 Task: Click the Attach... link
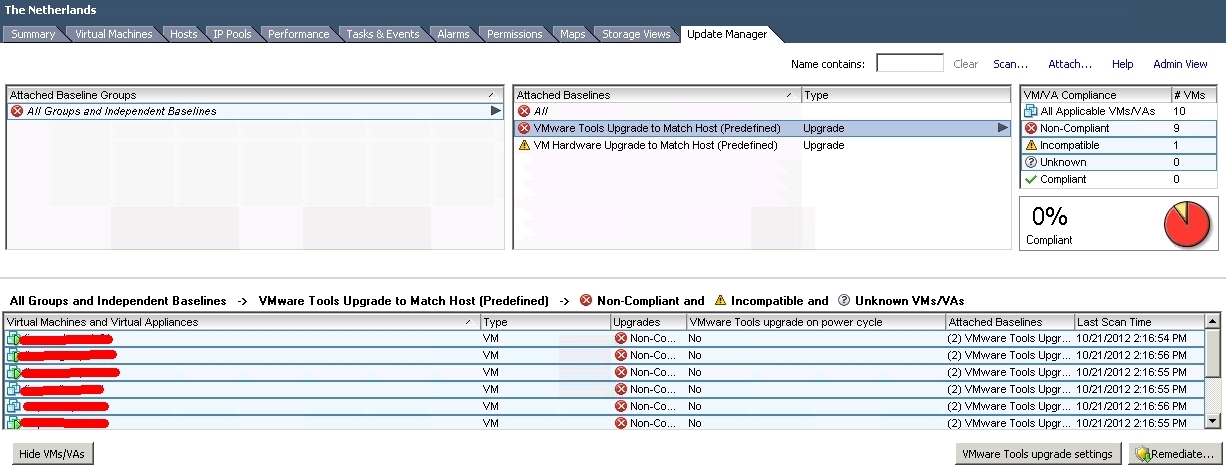coord(1070,64)
